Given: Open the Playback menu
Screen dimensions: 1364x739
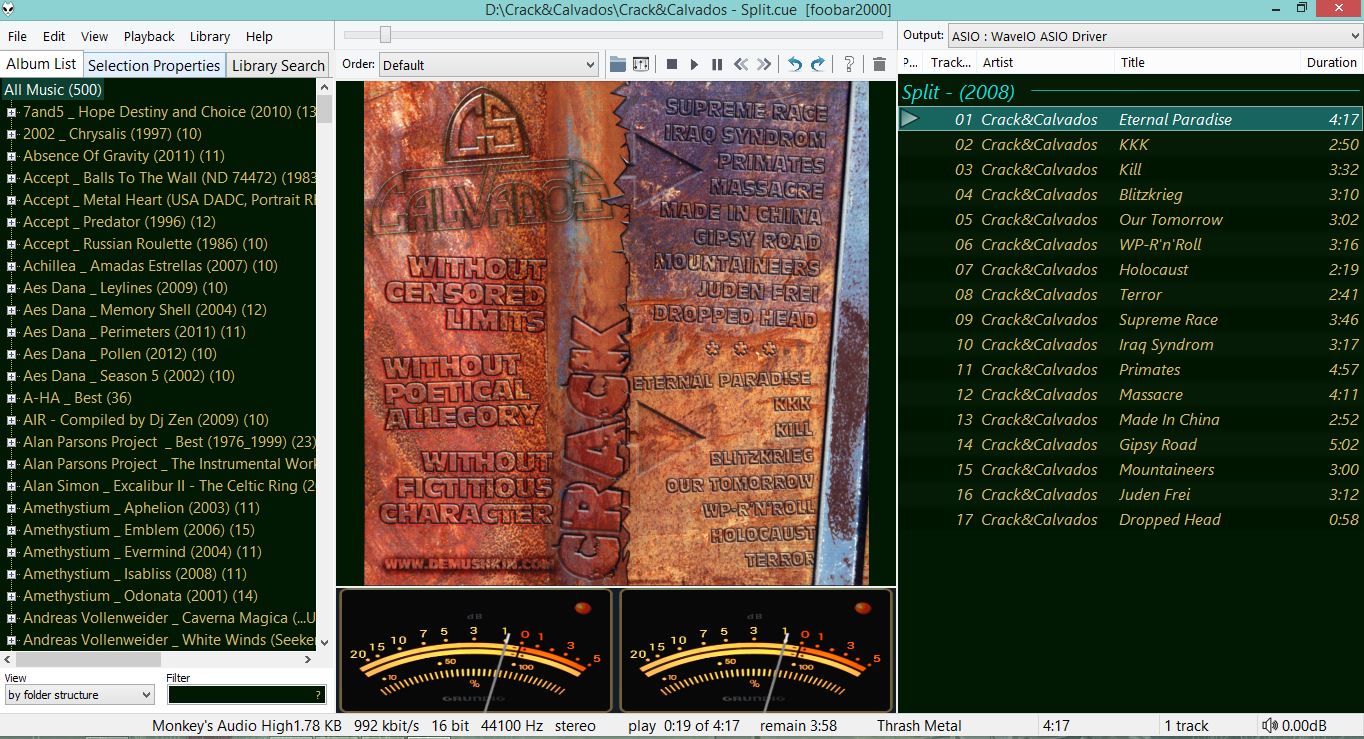Looking at the screenshot, I should [x=149, y=36].
